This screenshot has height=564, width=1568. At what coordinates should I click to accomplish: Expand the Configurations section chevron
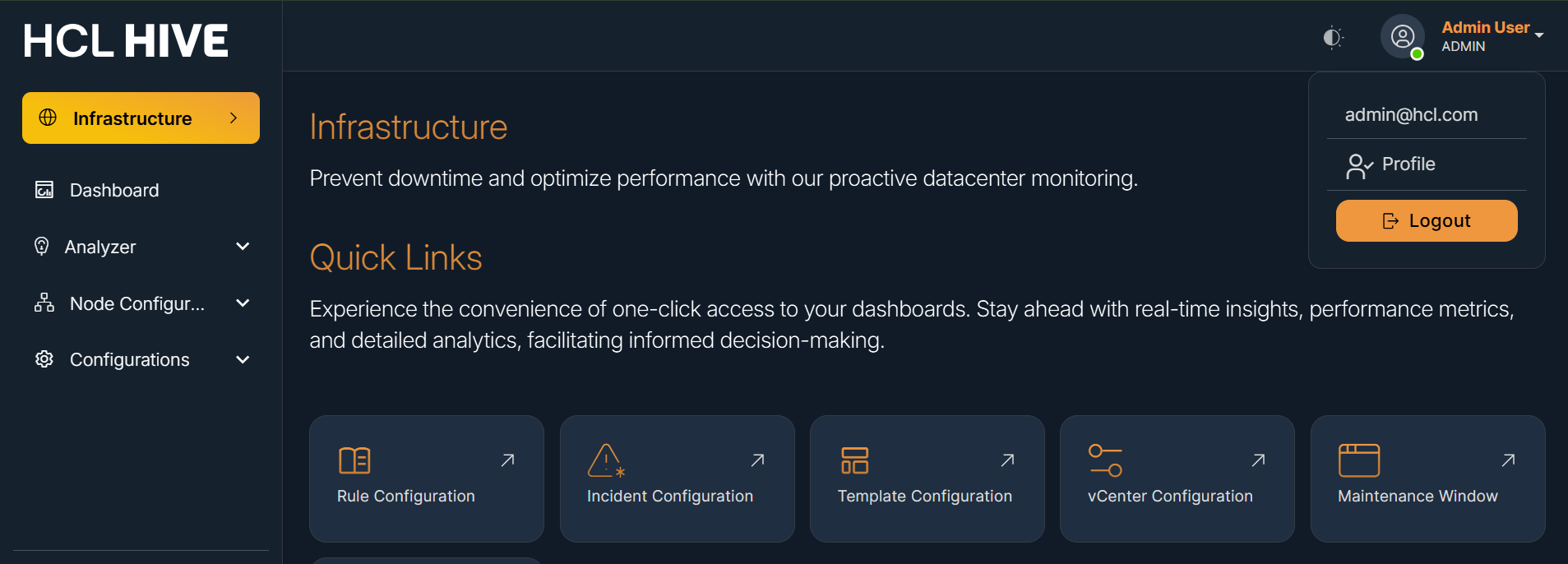(x=243, y=360)
